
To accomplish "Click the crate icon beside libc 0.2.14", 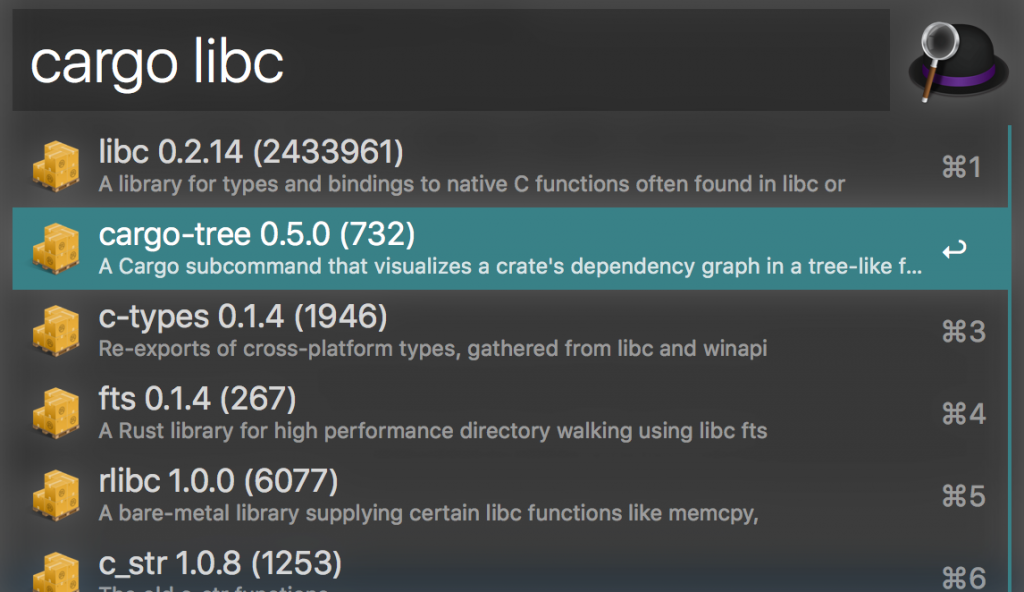I will [56, 166].
